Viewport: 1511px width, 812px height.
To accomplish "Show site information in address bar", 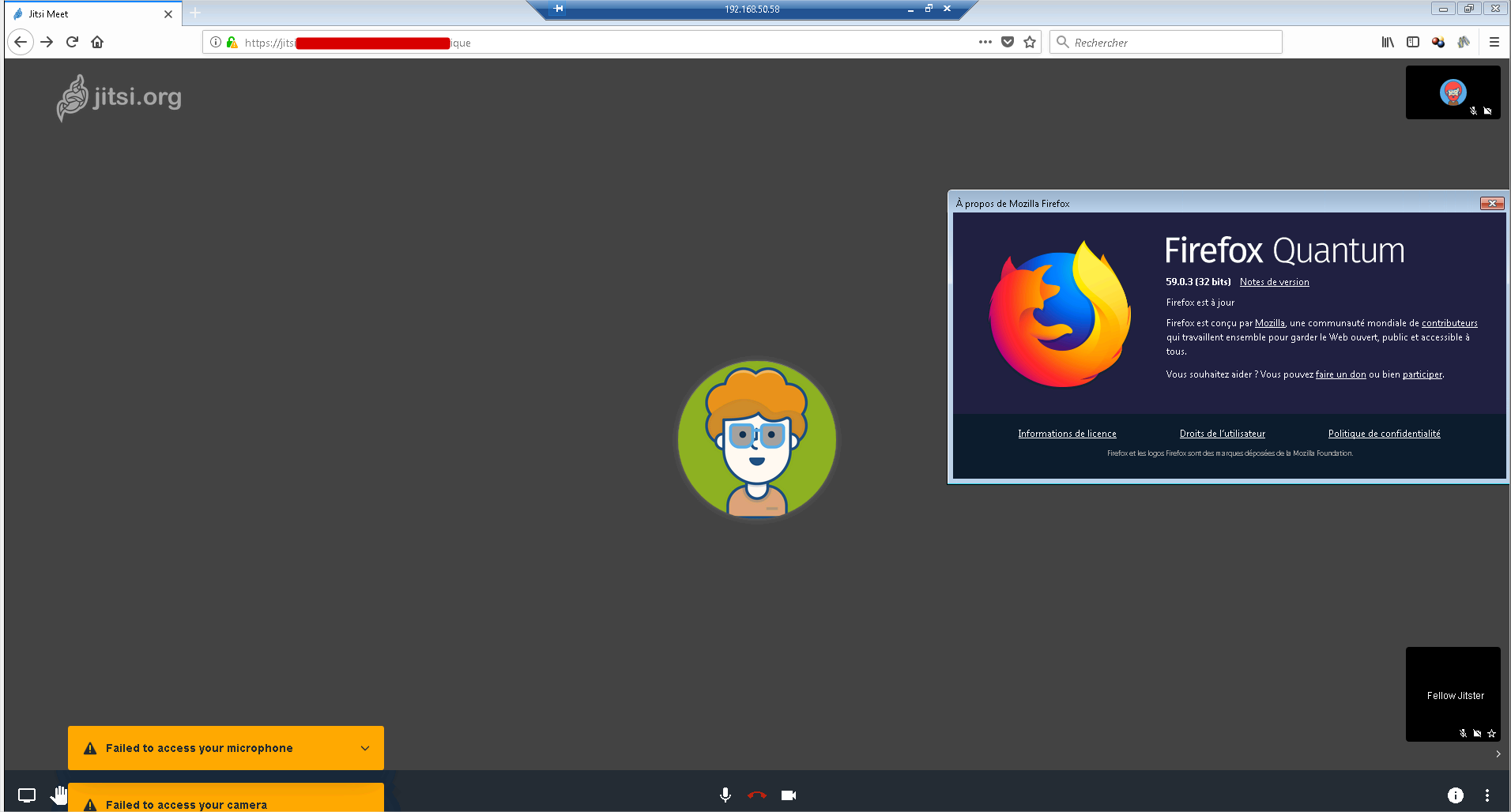I will coord(216,43).
